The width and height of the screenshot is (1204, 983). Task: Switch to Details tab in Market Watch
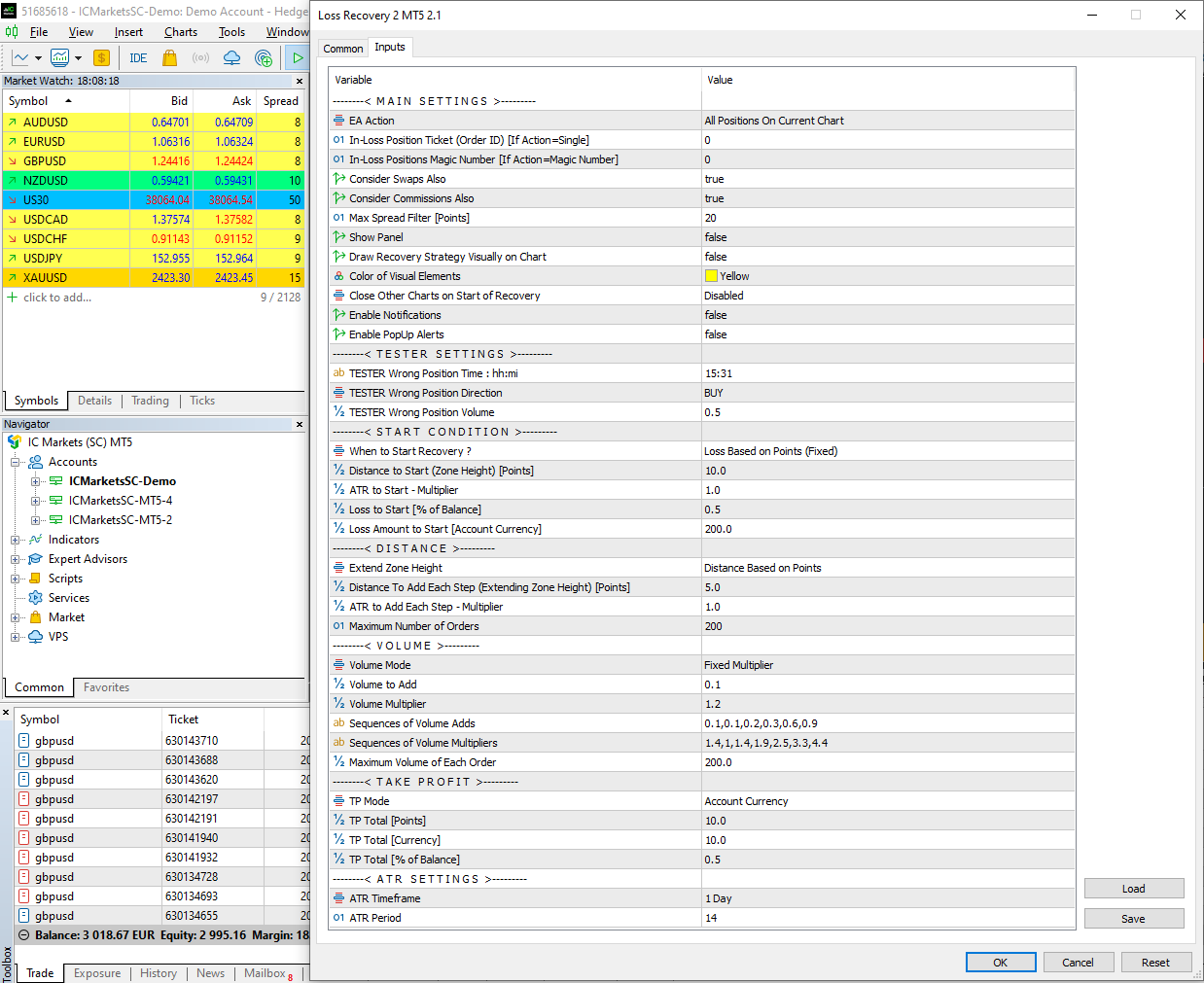point(94,401)
